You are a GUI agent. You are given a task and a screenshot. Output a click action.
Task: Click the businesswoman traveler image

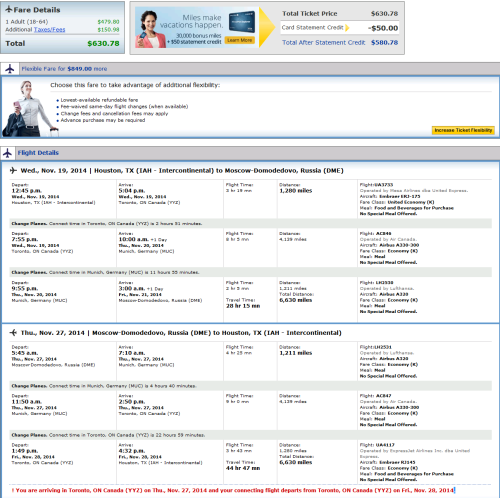point(28,109)
